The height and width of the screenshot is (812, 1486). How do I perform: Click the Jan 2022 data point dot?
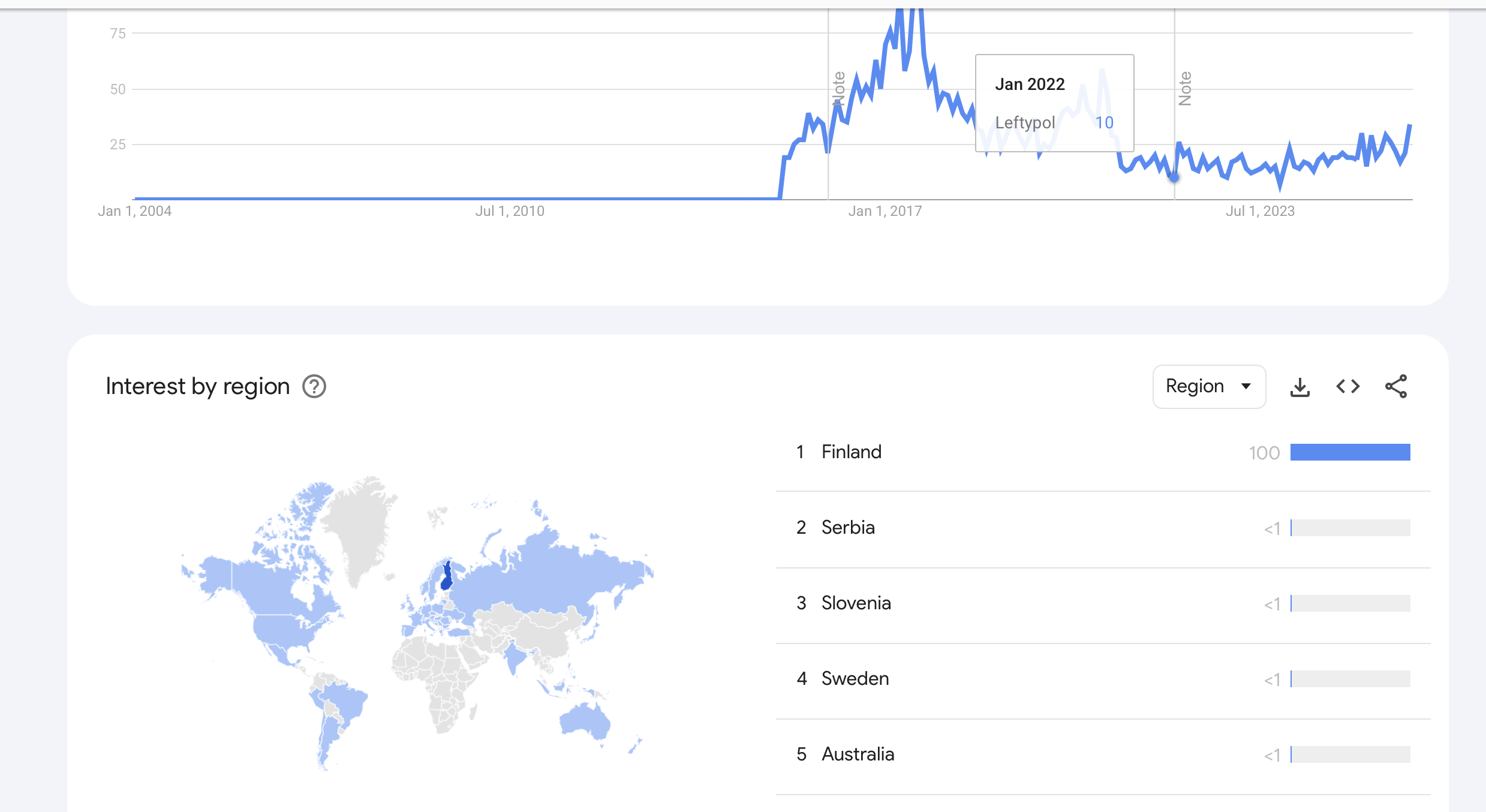[1174, 177]
